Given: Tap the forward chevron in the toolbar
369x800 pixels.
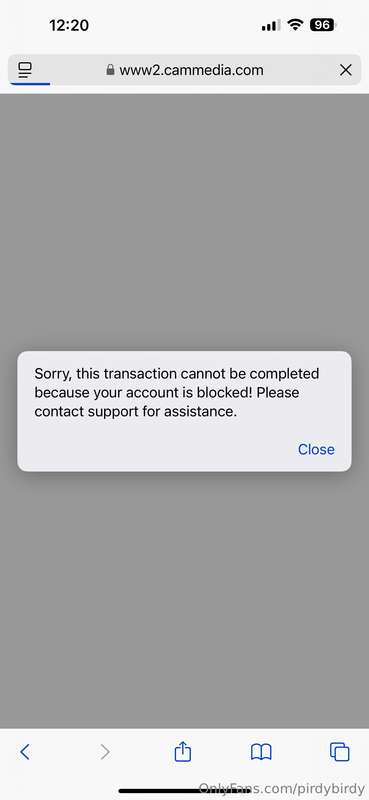Looking at the screenshot, I should (105, 752).
